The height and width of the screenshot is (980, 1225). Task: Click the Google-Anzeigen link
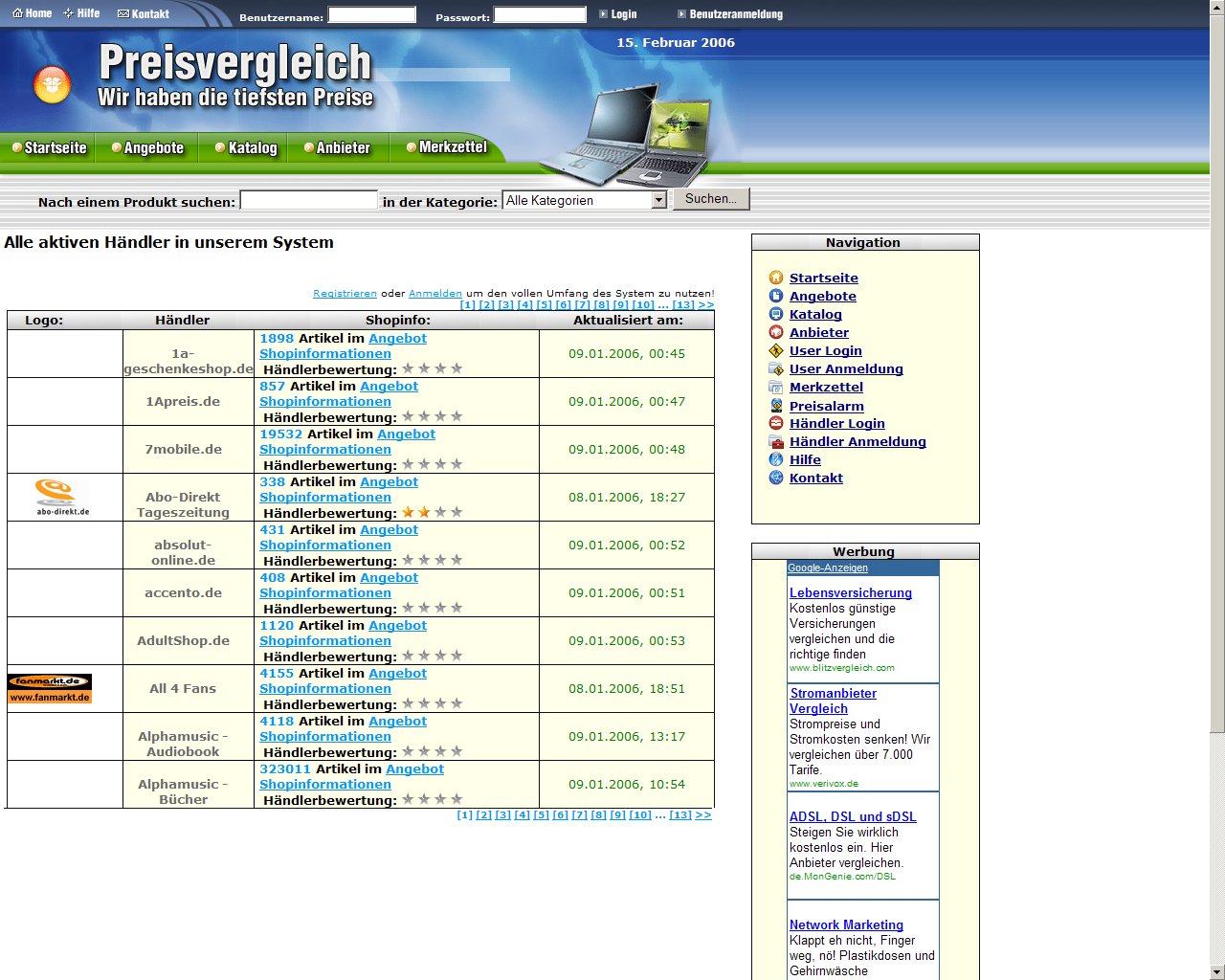828,568
